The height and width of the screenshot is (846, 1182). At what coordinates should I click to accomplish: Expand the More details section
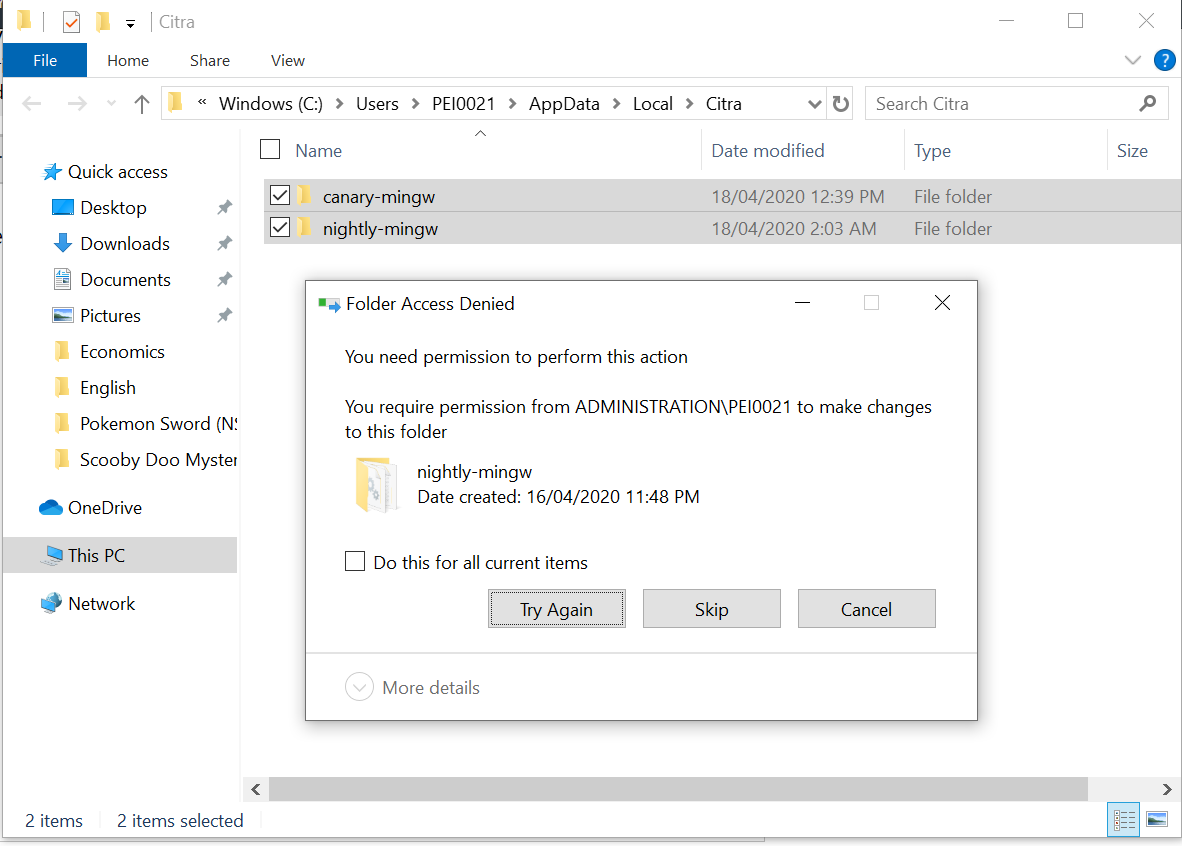click(360, 687)
